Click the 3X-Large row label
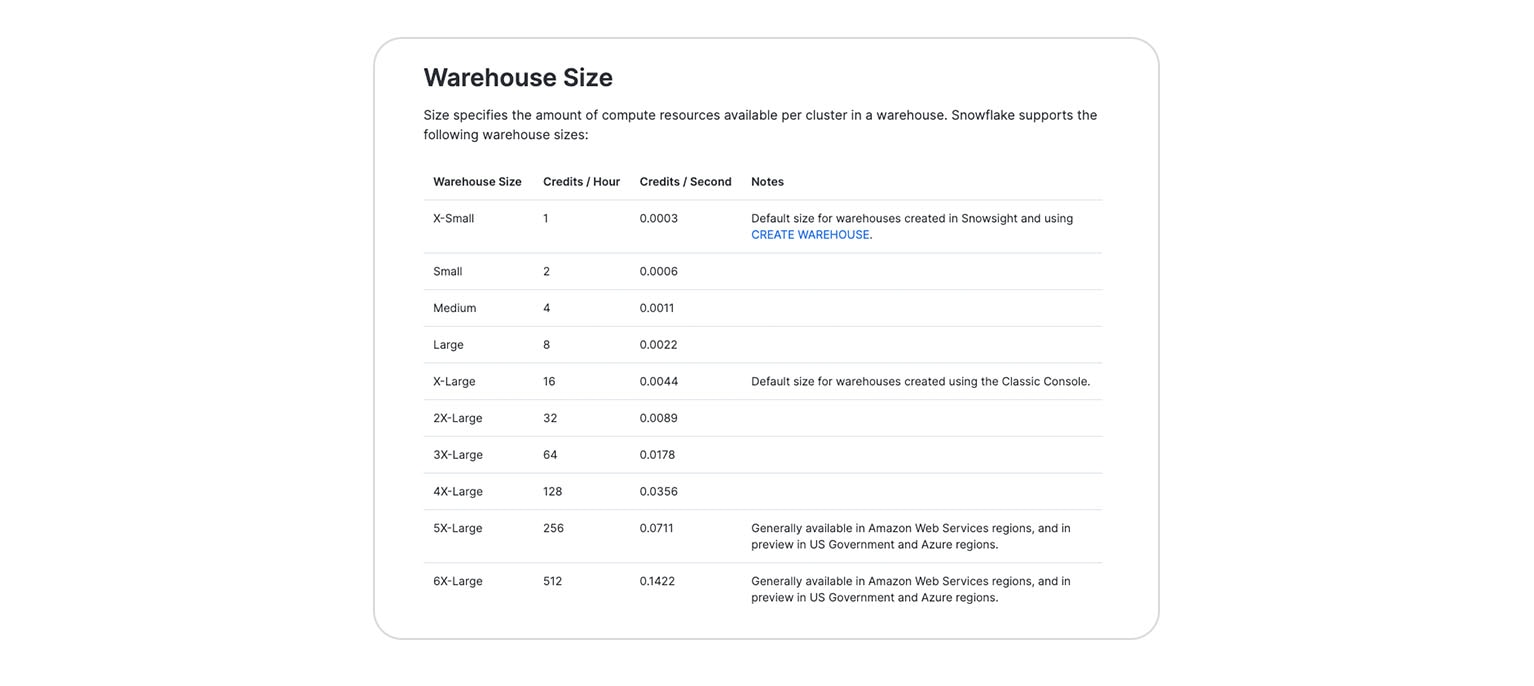Screen dimensions: 1534x686 [x=458, y=454]
